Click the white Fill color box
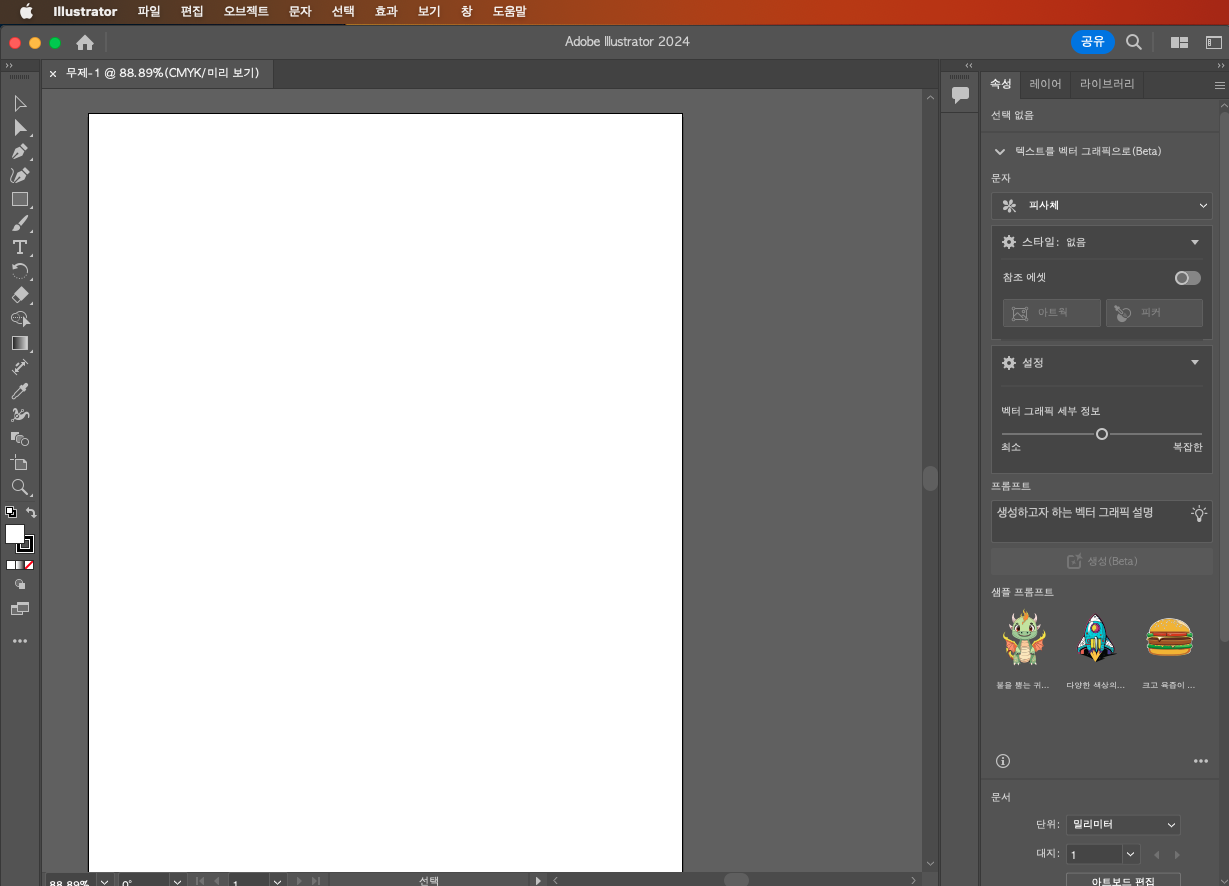The height and width of the screenshot is (886, 1229). click(x=14, y=534)
